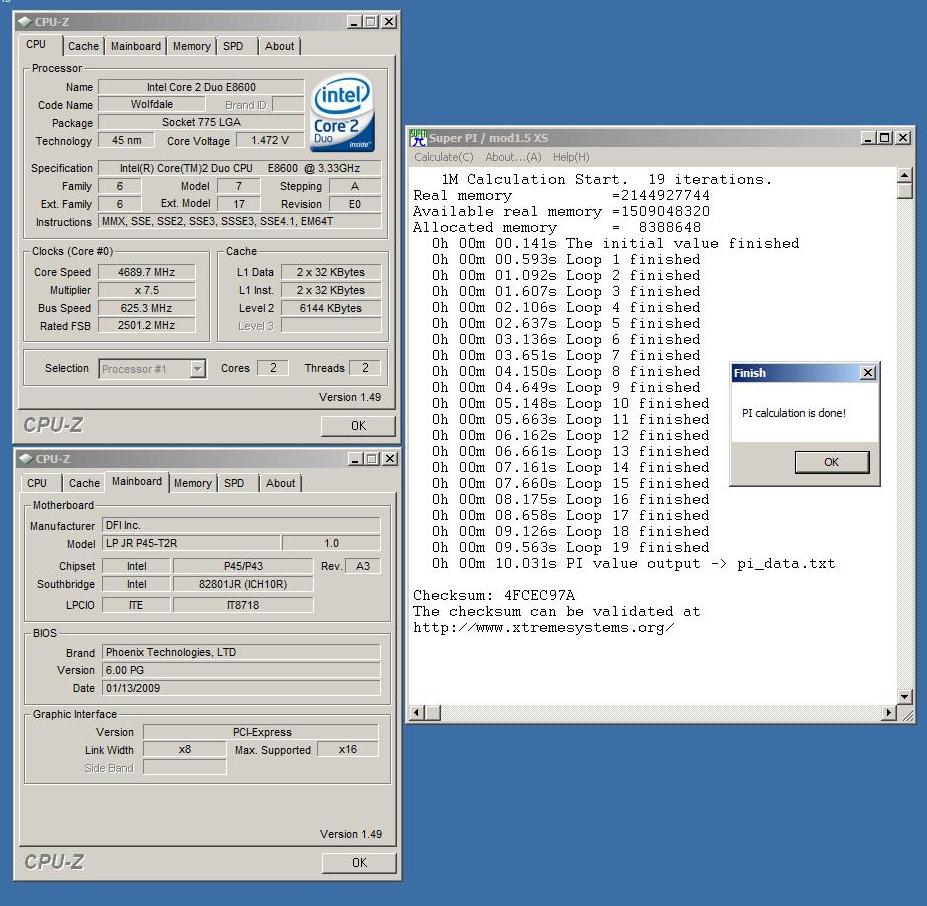Viewport: 927px width, 906px height.
Task: Click 'http://www.xtremesystems.org/' text in Super PI
Action: coord(543,627)
